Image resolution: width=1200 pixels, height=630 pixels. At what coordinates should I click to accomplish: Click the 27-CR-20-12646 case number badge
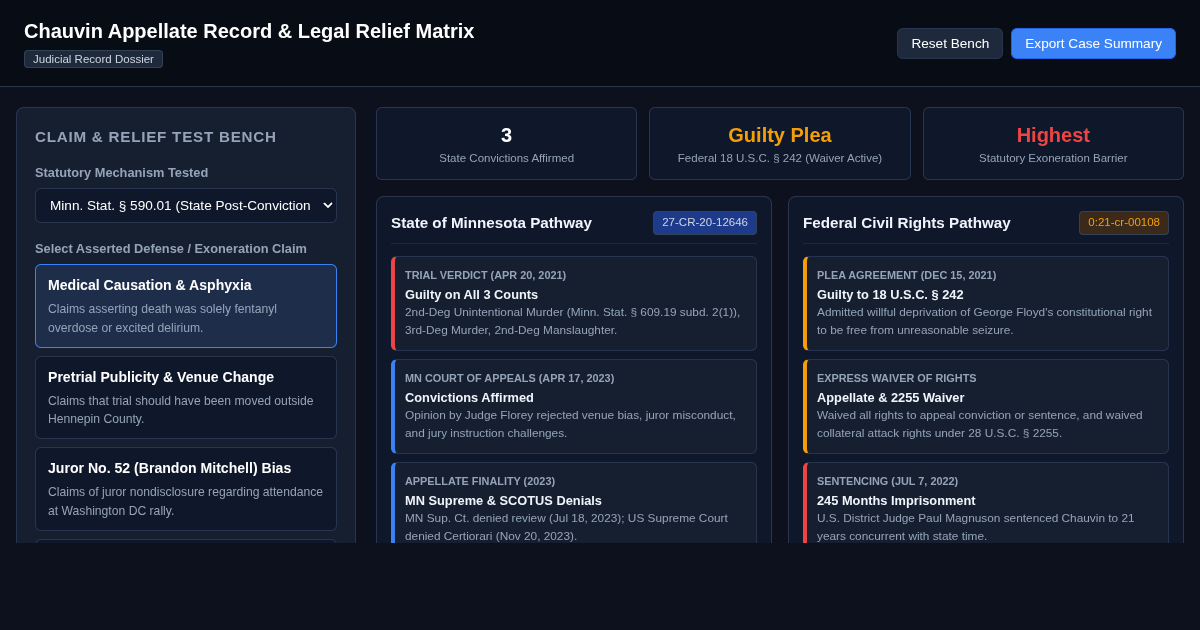705,223
